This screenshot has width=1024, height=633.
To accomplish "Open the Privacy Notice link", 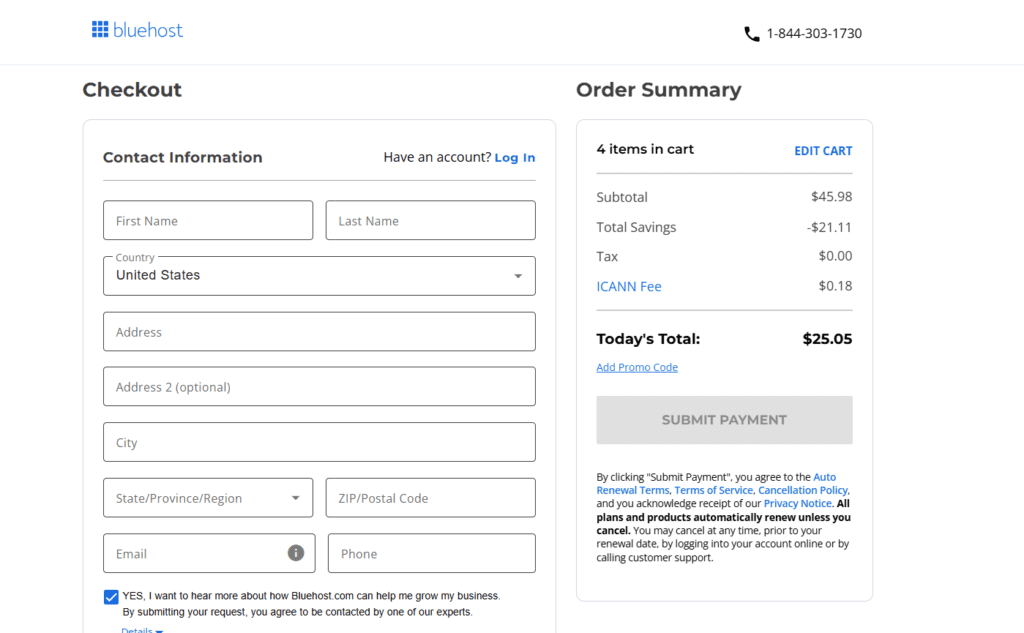I will click(797, 504).
